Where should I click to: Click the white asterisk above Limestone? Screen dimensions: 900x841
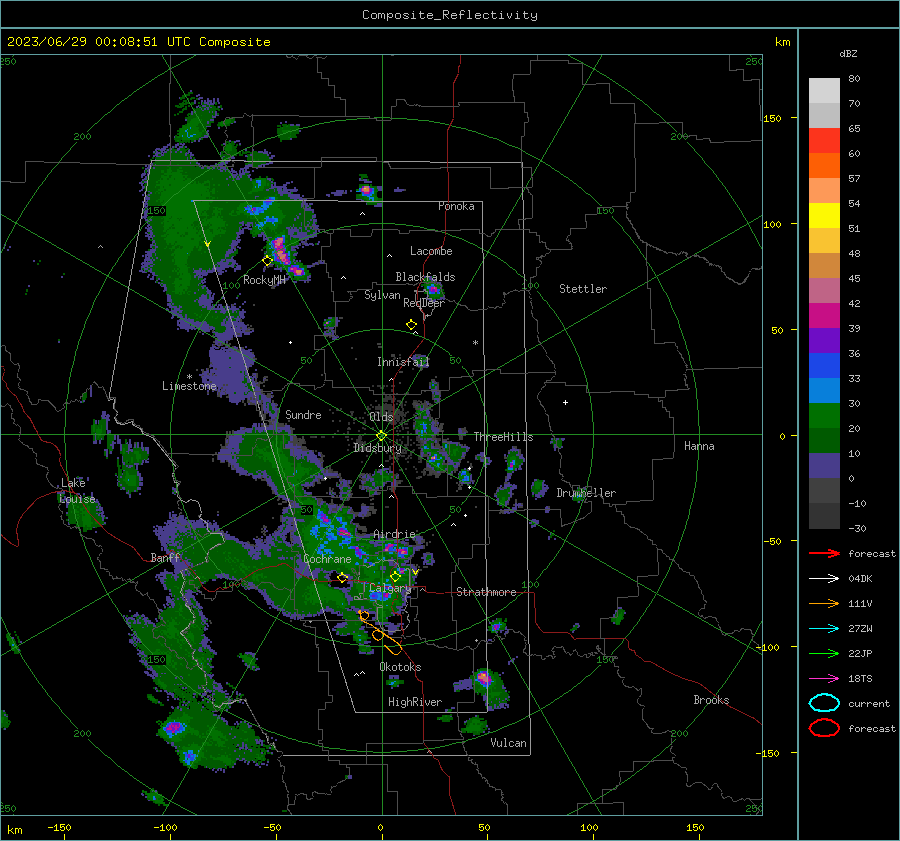coord(189,377)
